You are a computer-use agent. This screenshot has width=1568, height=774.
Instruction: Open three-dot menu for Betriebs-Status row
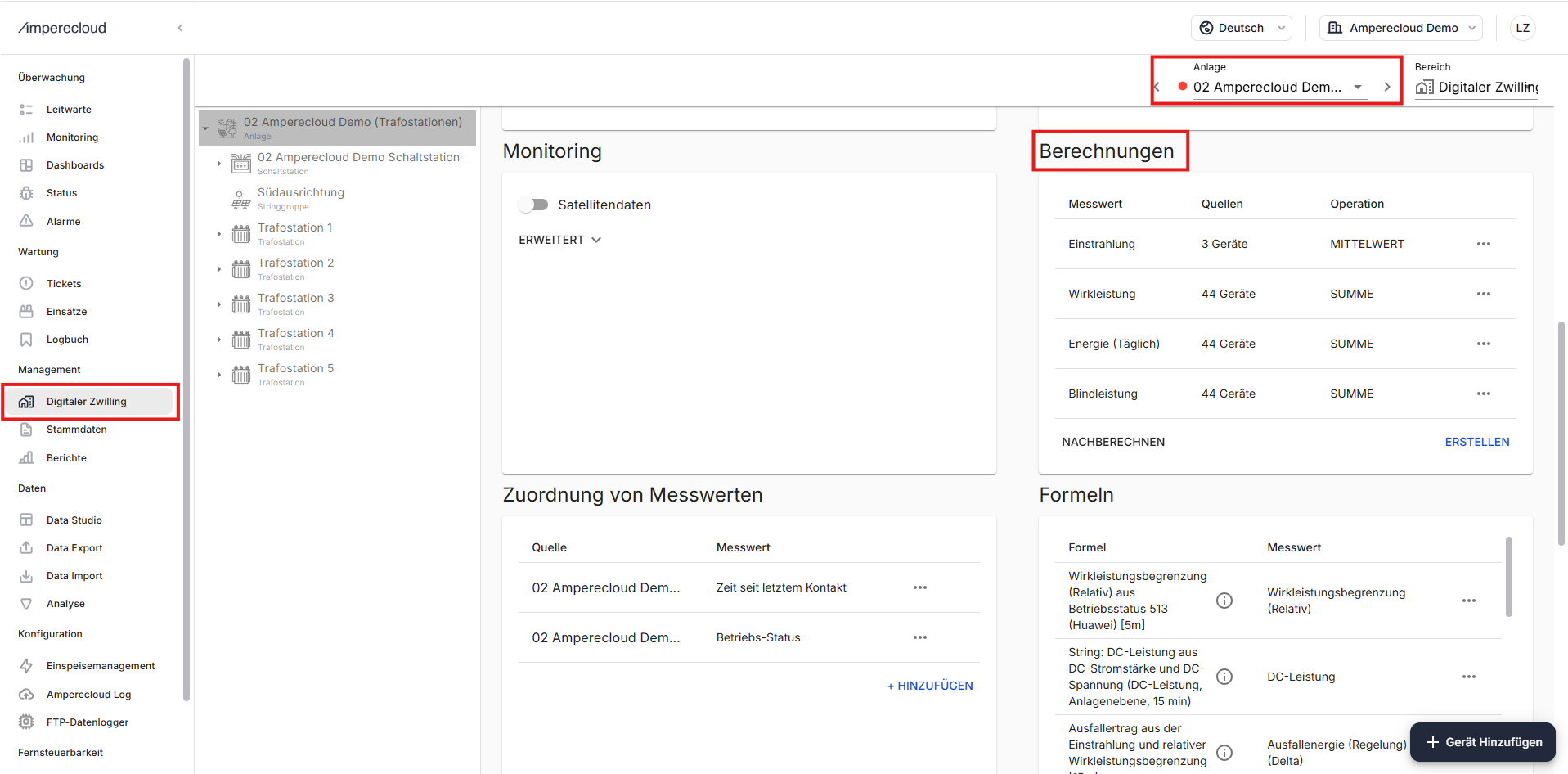919,637
